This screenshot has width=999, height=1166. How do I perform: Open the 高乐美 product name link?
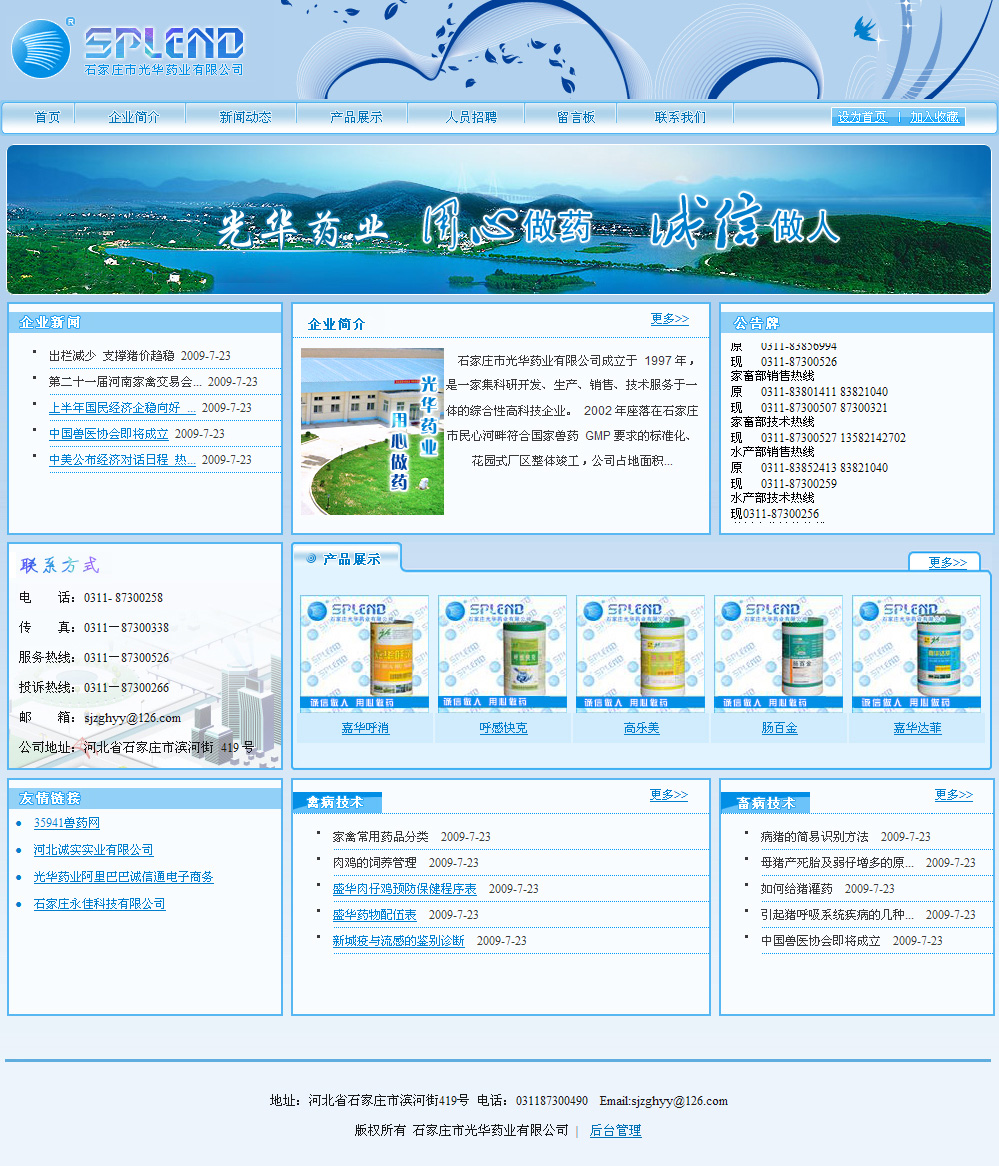[x=641, y=728]
